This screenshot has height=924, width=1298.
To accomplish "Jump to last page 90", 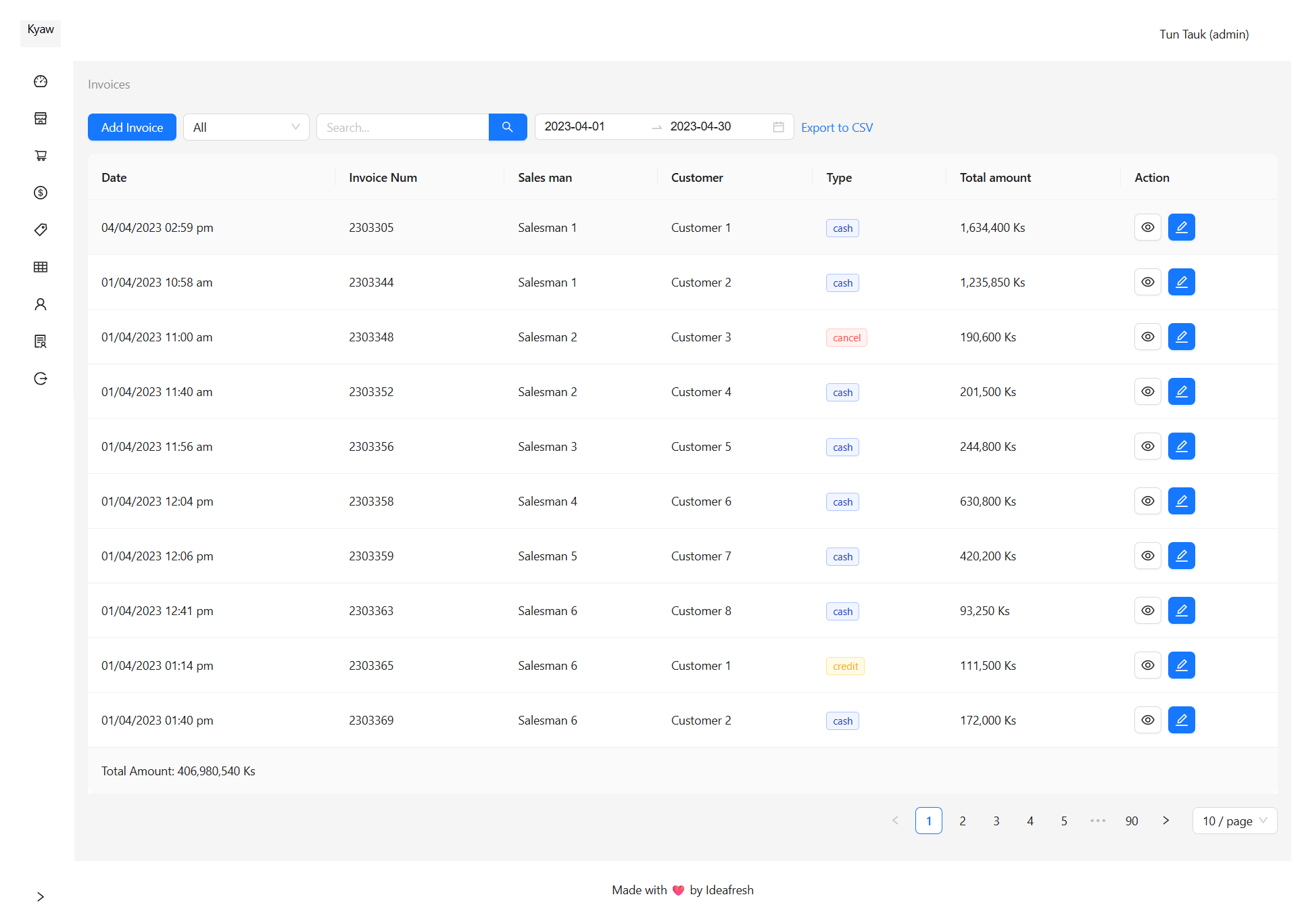I will coord(1131,821).
